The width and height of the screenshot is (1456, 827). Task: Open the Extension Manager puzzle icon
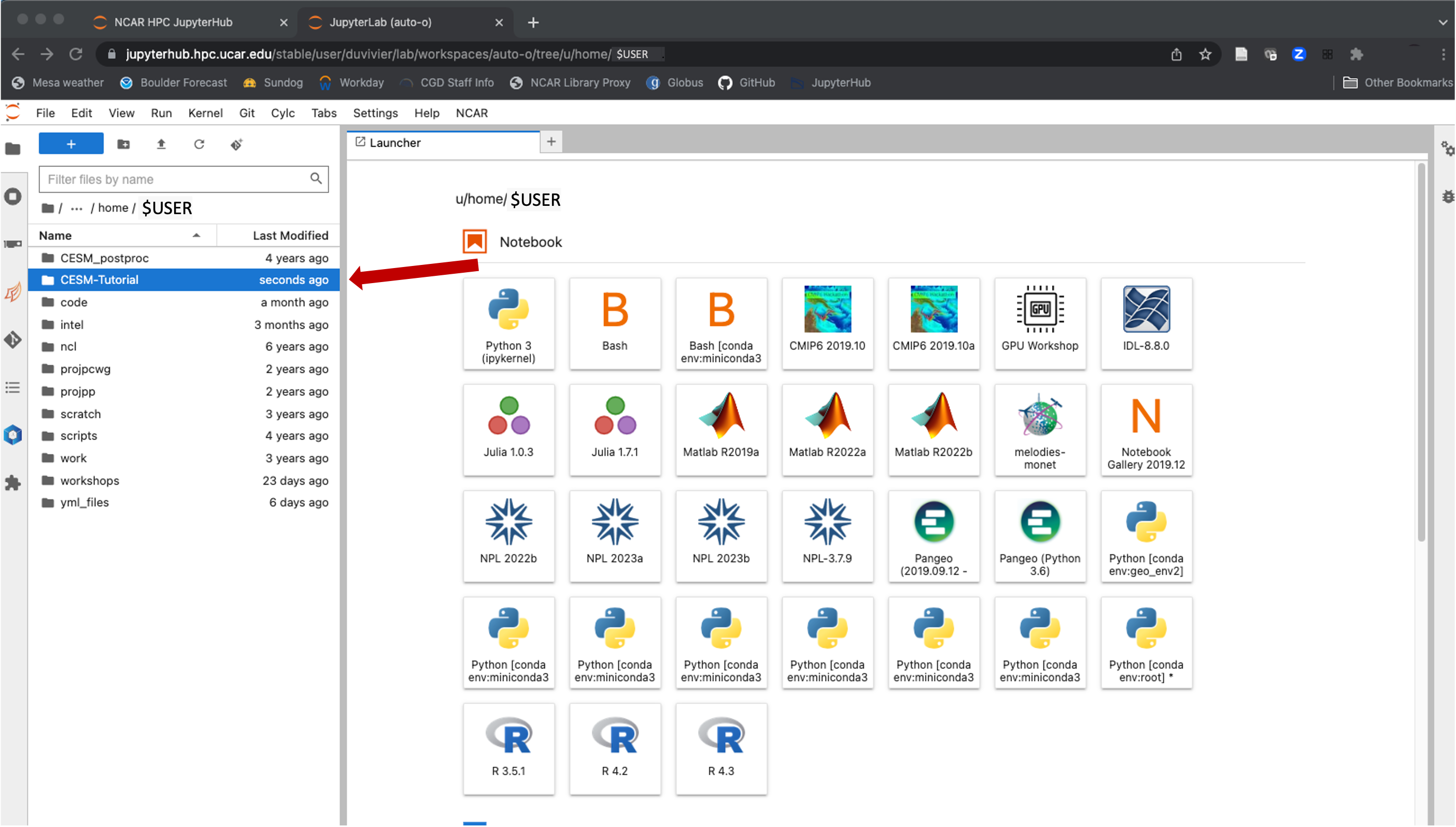pos(12,483)
